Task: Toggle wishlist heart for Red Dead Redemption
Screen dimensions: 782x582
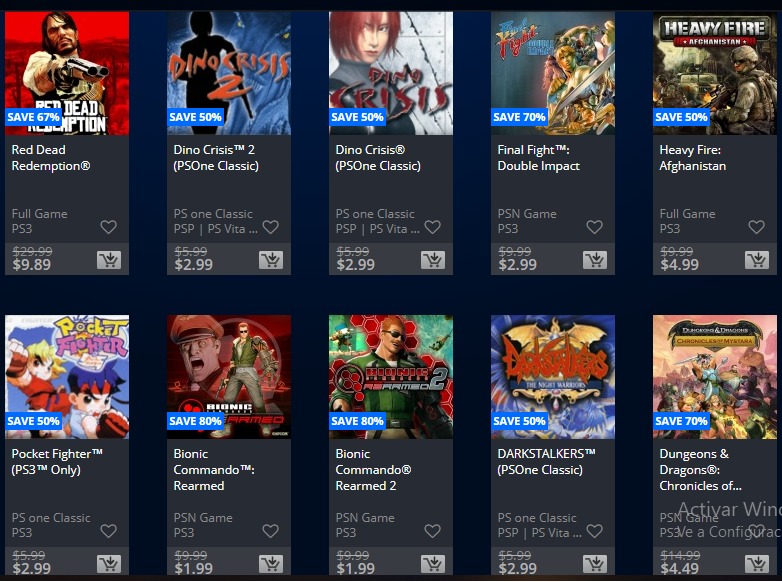Action: 108,227
